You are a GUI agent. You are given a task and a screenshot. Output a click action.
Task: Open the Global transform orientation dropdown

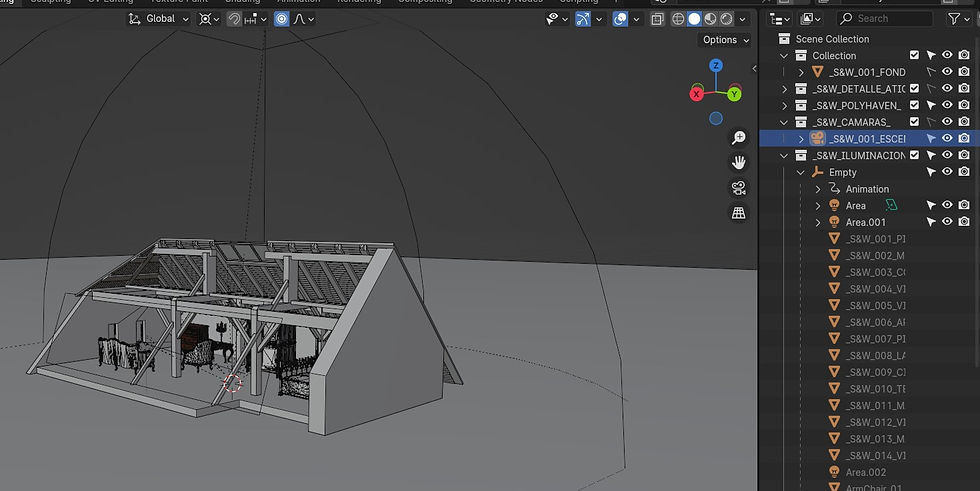160,19
